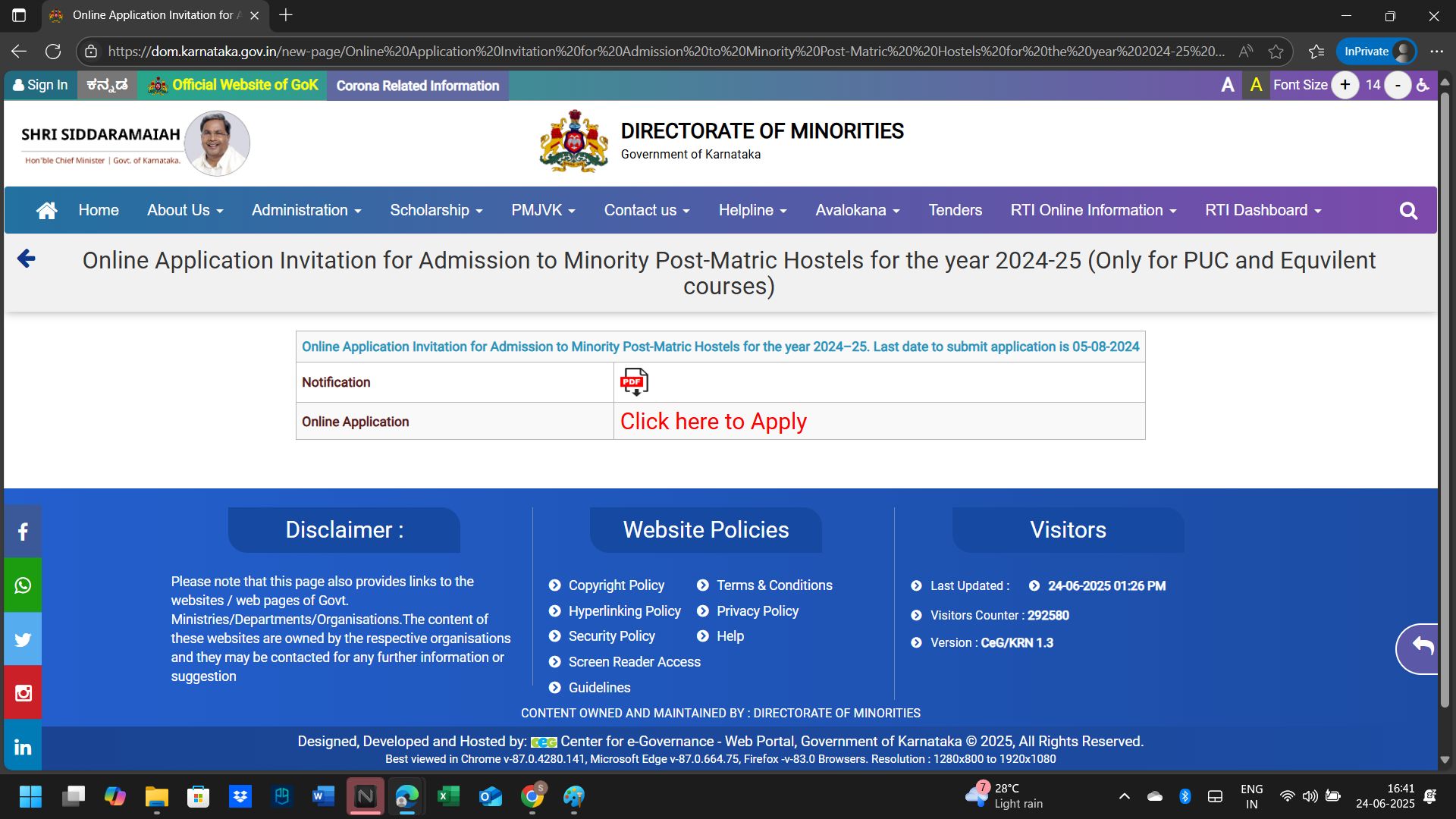
Task: Open the Instagram sidebar icon
Action: click(x=23, y=692)
